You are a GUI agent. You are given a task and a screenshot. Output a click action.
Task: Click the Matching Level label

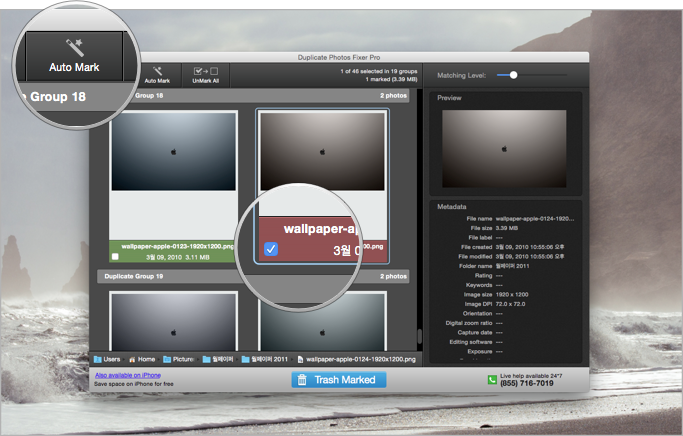[x=461, y=75]
